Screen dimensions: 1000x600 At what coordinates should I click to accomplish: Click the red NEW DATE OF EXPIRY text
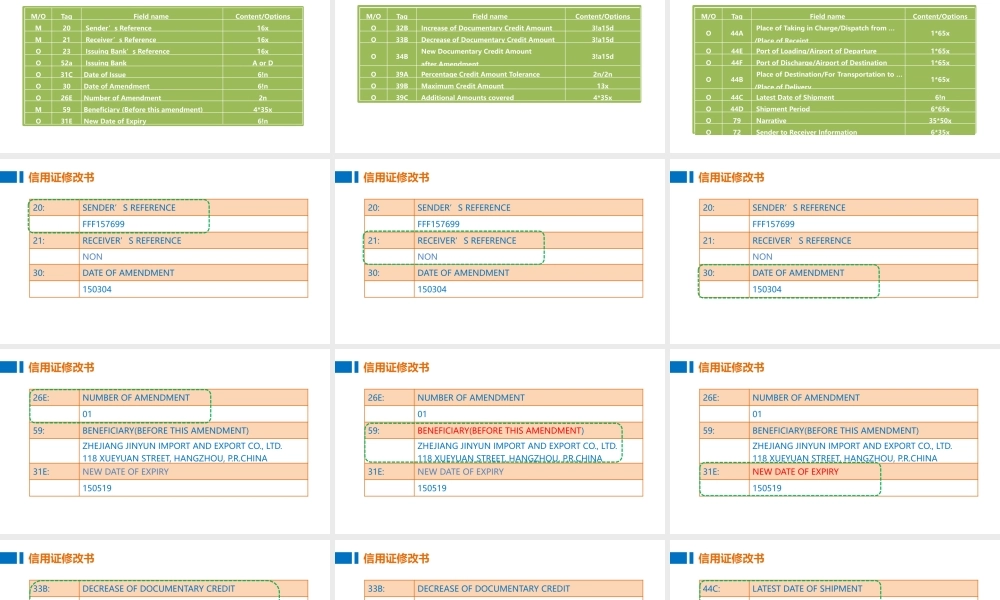pos(795,471)
